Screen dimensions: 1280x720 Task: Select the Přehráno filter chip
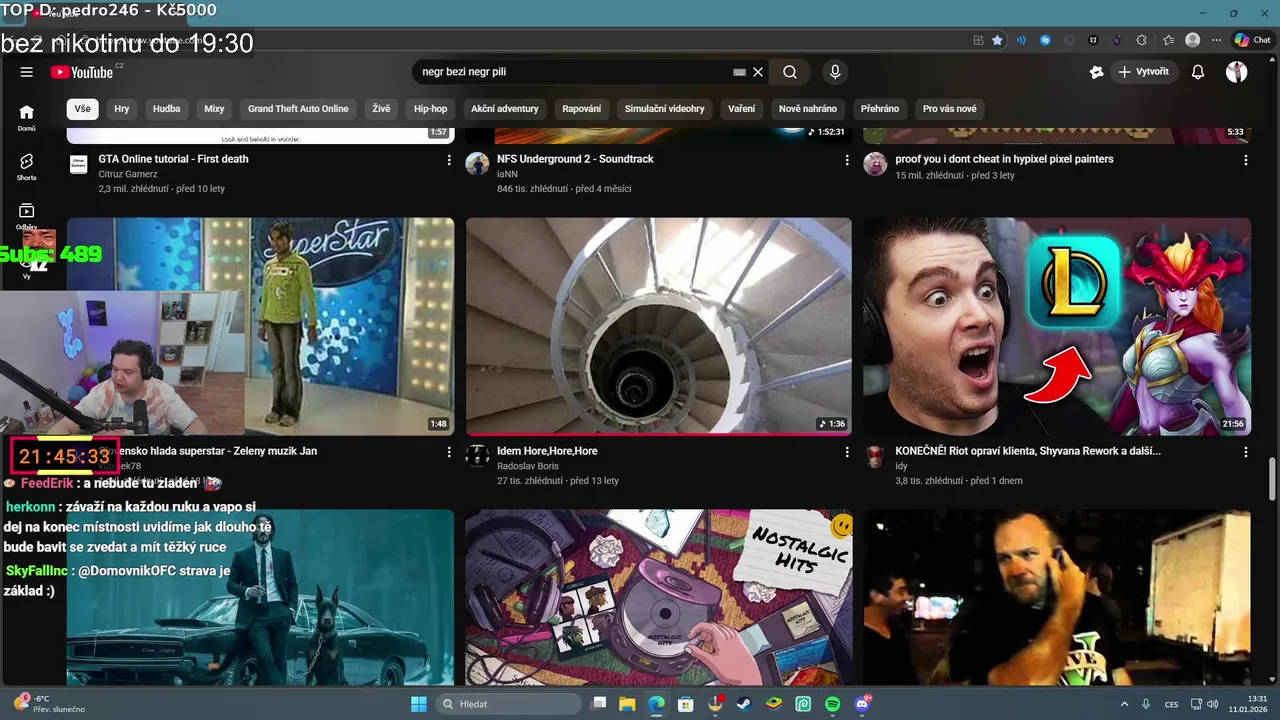click(x=880, y=109)
